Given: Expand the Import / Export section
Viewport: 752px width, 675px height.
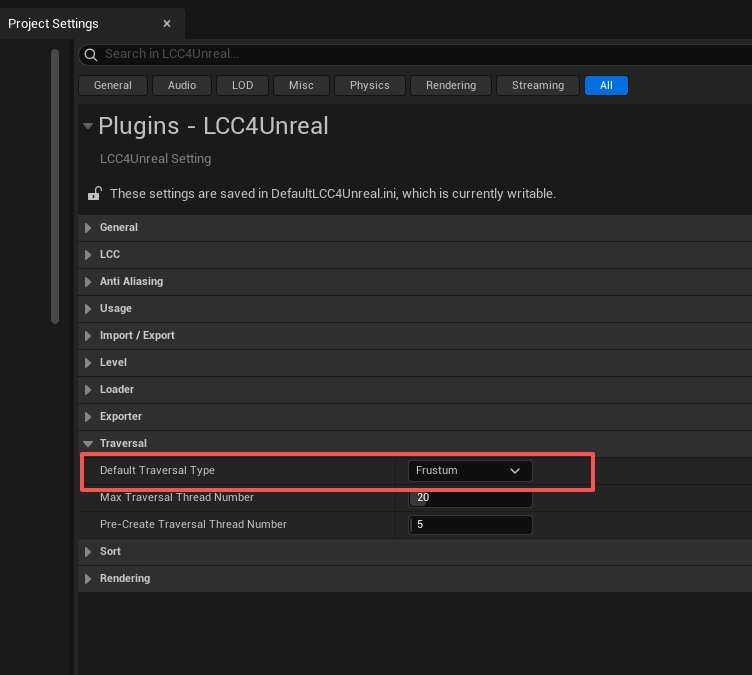Looking at the screenshot, I should coord(88,336).
